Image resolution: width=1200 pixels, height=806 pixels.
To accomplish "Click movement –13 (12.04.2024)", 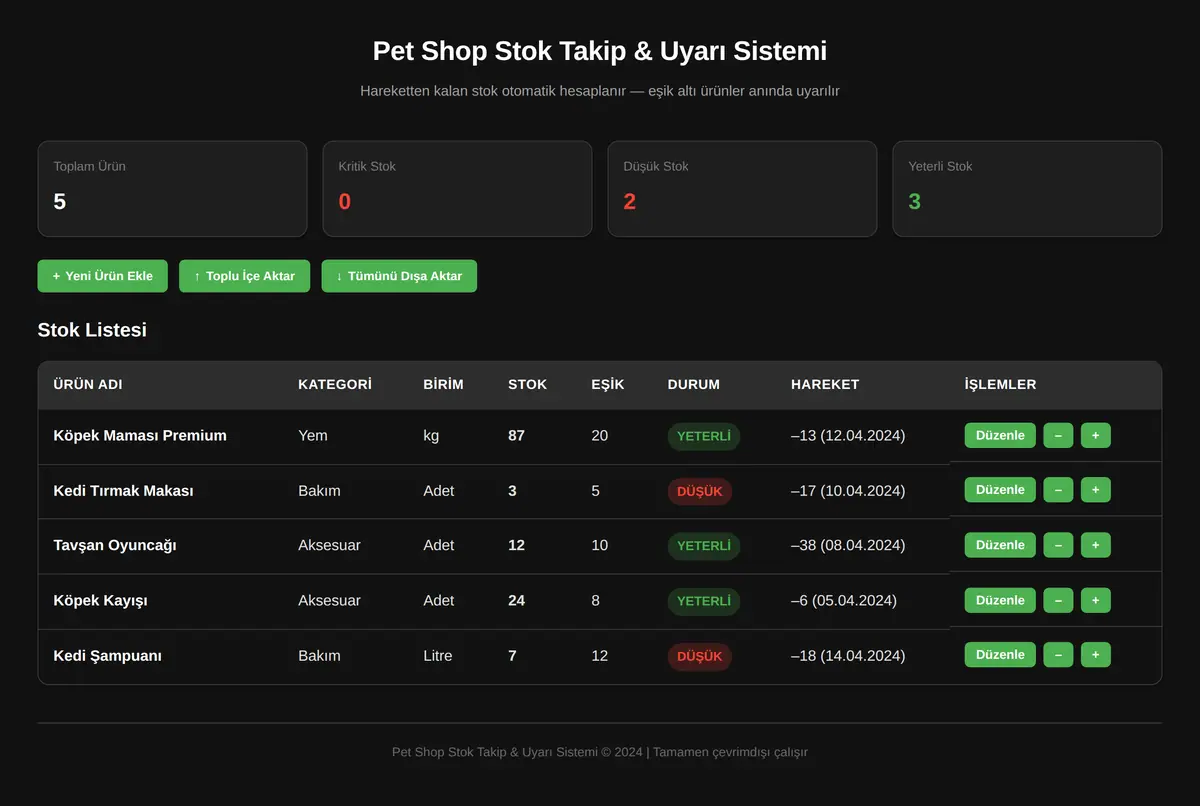I will coord(848,436).
